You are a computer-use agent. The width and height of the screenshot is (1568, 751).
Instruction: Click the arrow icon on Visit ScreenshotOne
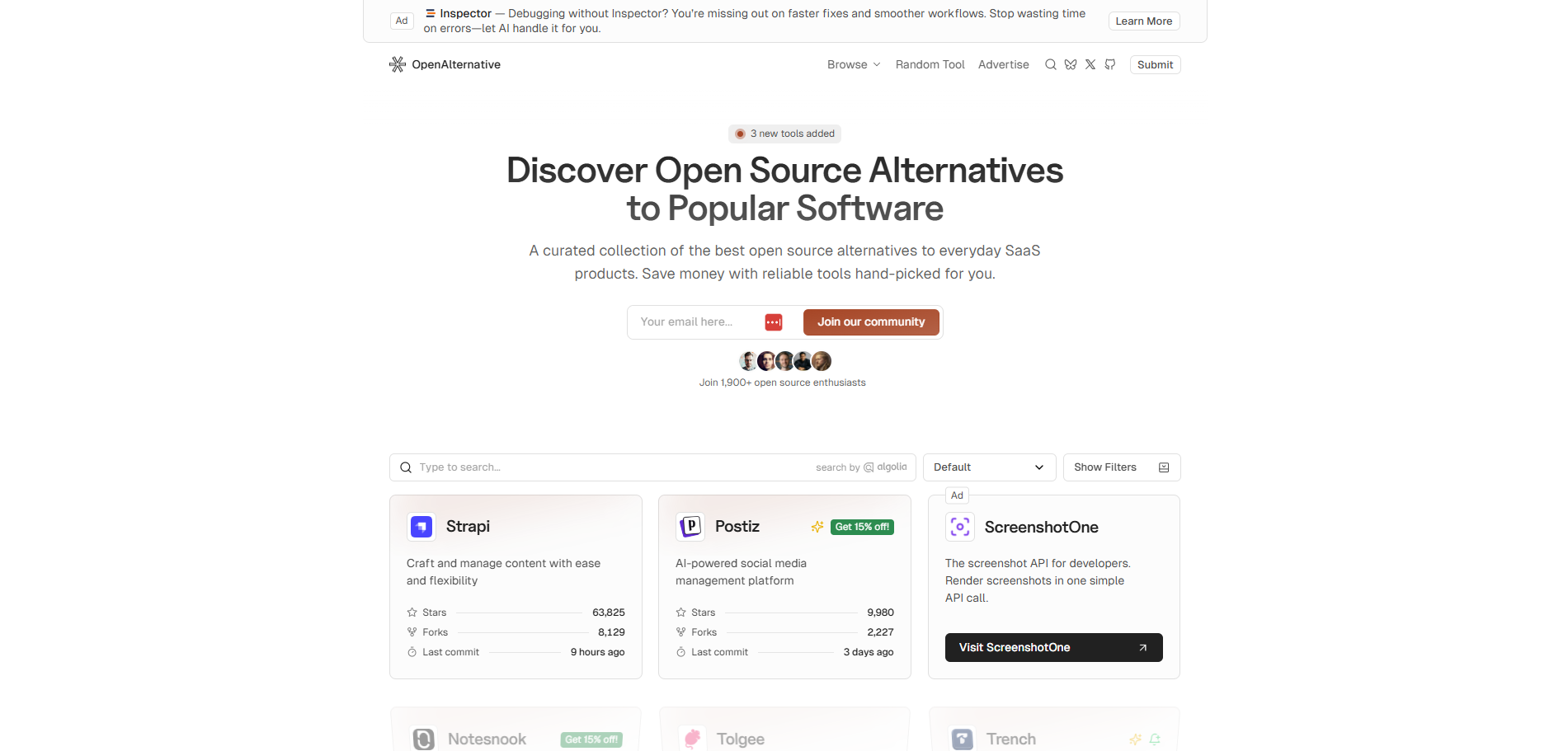[x=1143, y=648]
